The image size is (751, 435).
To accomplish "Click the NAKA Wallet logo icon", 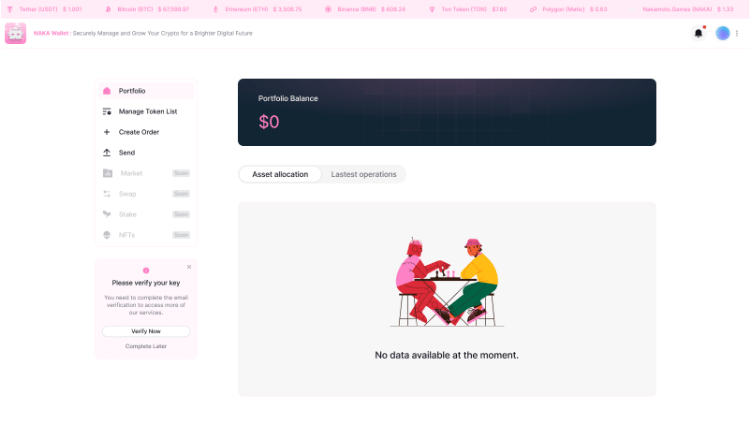I will [x=15, y=33].
